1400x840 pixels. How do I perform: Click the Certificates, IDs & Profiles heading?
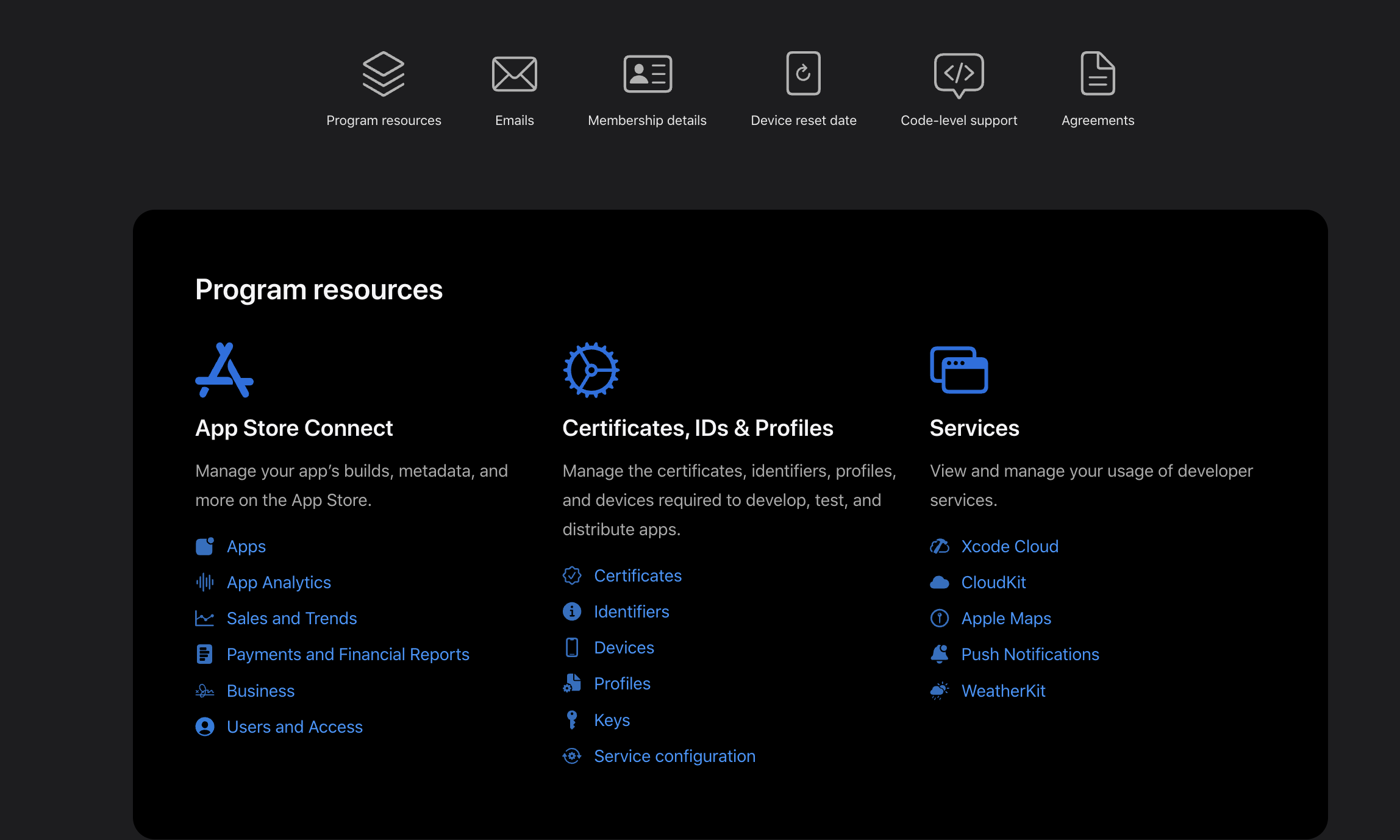point(698,428)
